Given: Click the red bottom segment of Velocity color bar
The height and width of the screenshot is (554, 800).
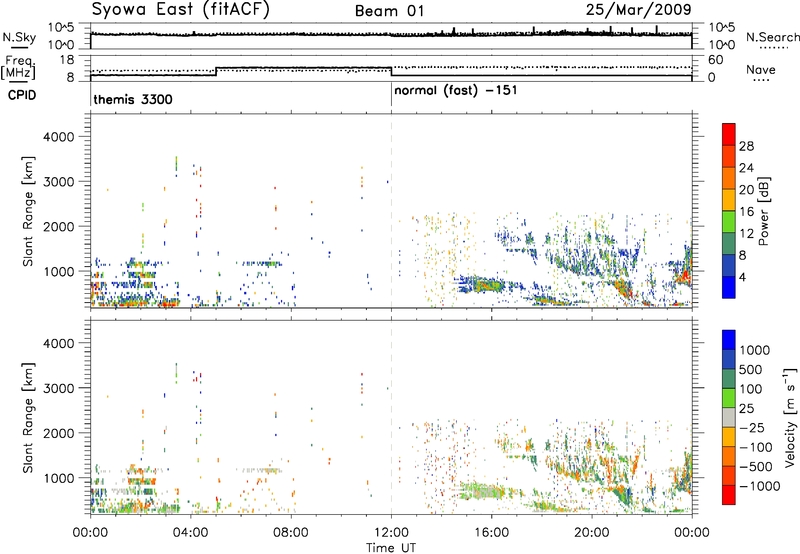Looking at the screenshot, I should [x=729, y=495].
